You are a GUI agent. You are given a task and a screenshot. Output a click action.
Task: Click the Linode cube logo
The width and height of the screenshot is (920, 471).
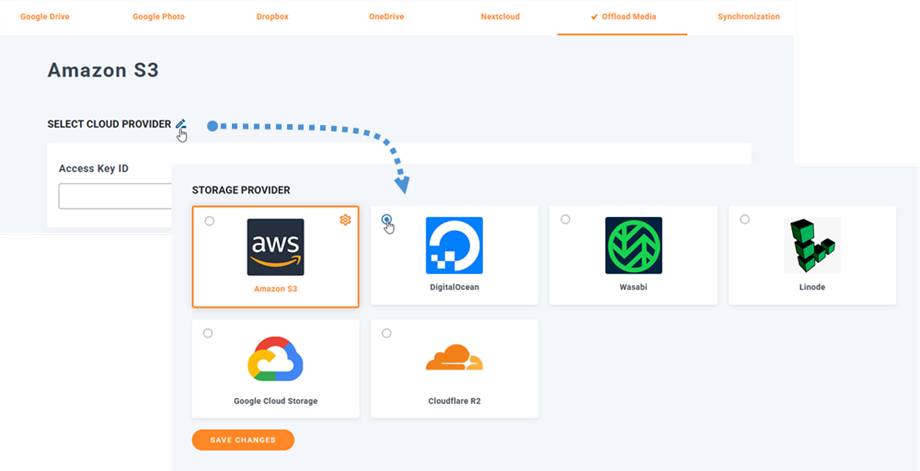(811, 246)
